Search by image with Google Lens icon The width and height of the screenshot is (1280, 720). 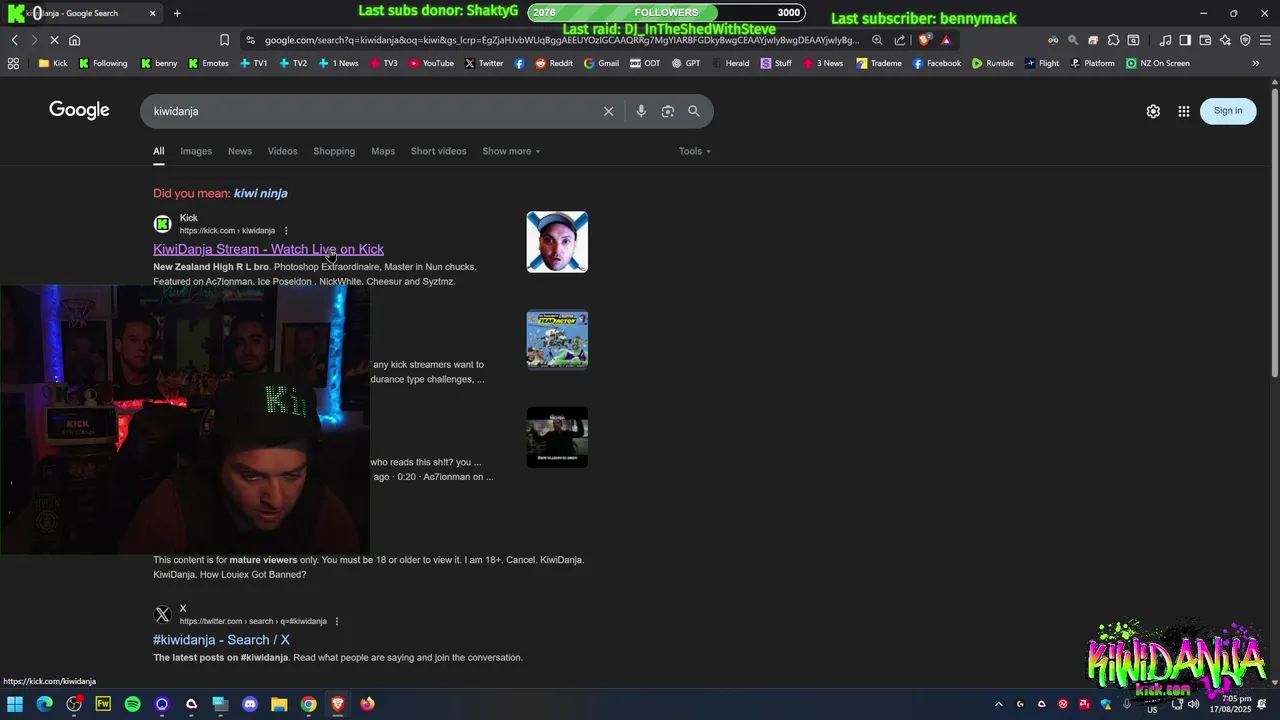coord(668,111)
